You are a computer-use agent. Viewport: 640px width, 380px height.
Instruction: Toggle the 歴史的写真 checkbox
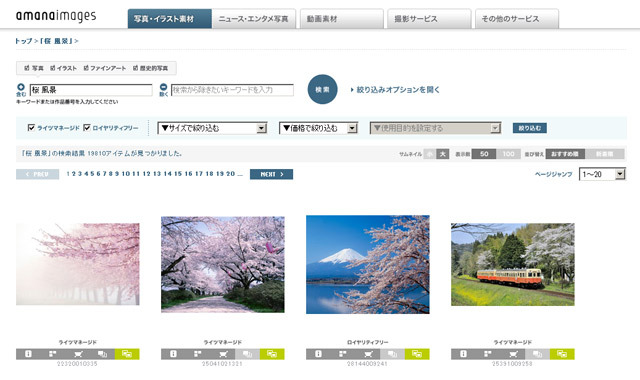tap(136, 68)
